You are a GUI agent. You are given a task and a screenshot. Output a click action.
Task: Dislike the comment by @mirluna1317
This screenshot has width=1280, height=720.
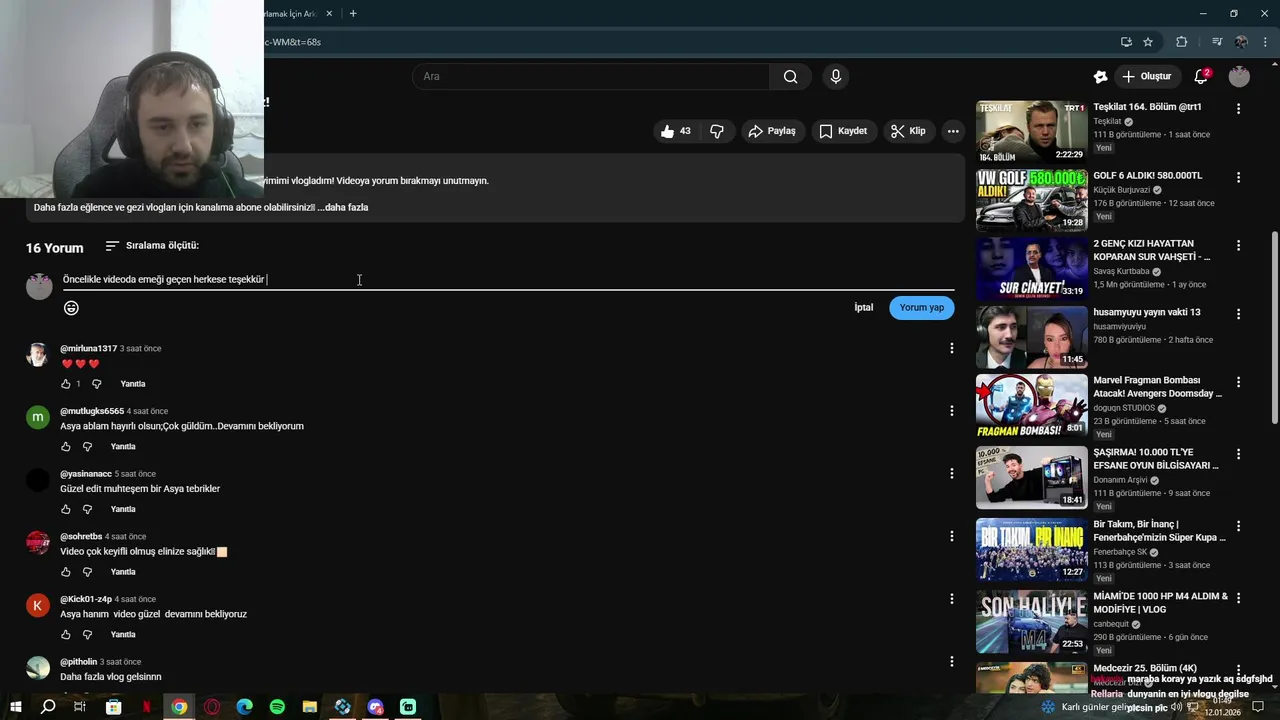pos(97,384)
